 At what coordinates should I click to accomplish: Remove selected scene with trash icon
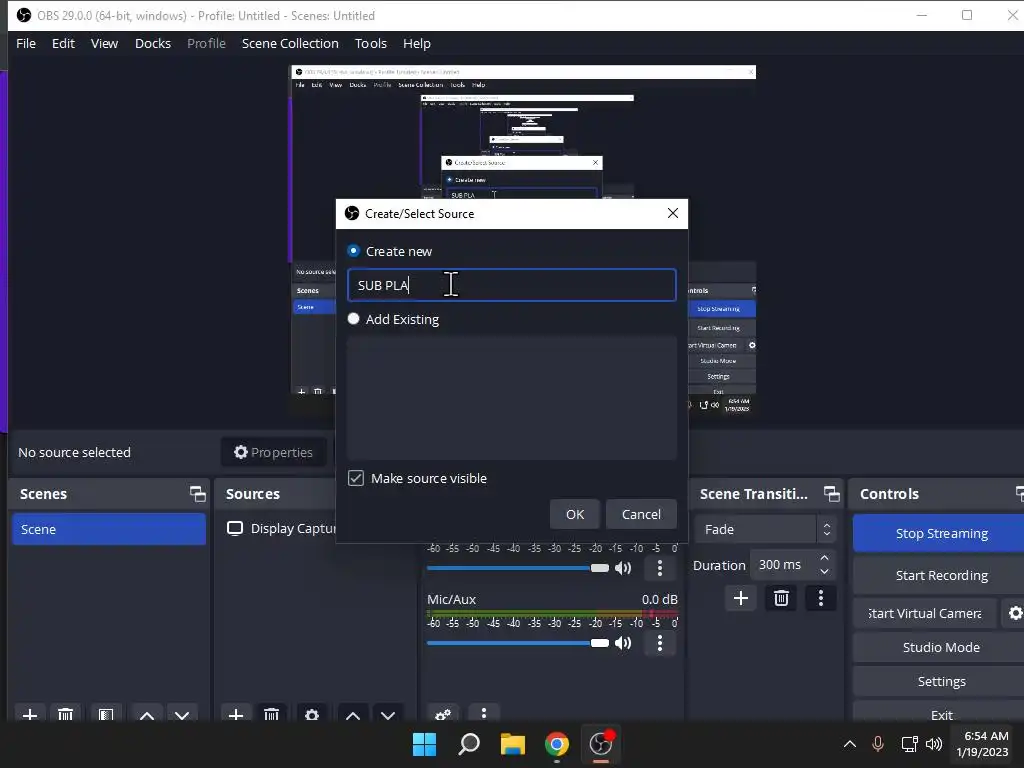click(65, 714)
